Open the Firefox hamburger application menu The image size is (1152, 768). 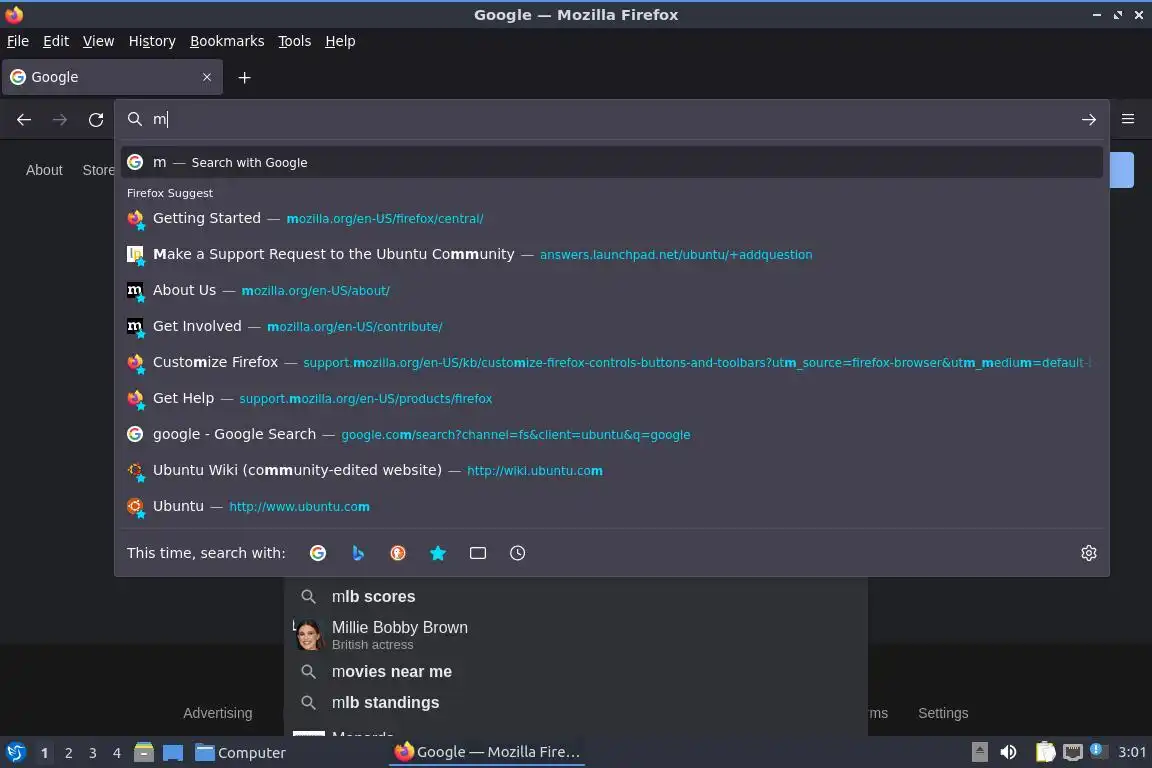(1128, 118)
